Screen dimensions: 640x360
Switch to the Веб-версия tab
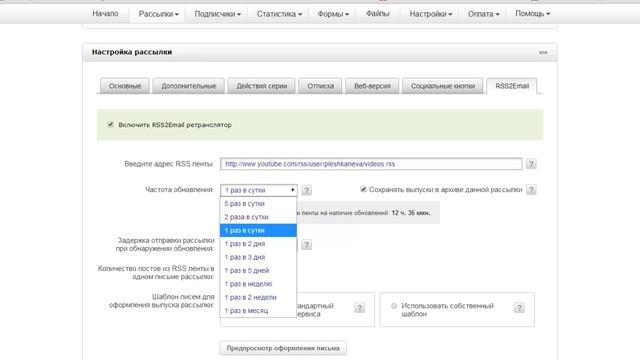[x=372, y=86]
